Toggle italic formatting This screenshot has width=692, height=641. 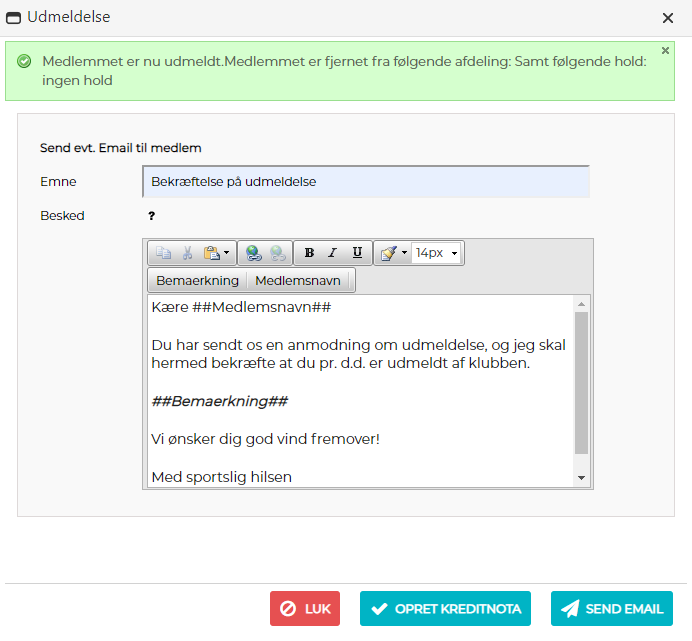(x=333, y=253)
